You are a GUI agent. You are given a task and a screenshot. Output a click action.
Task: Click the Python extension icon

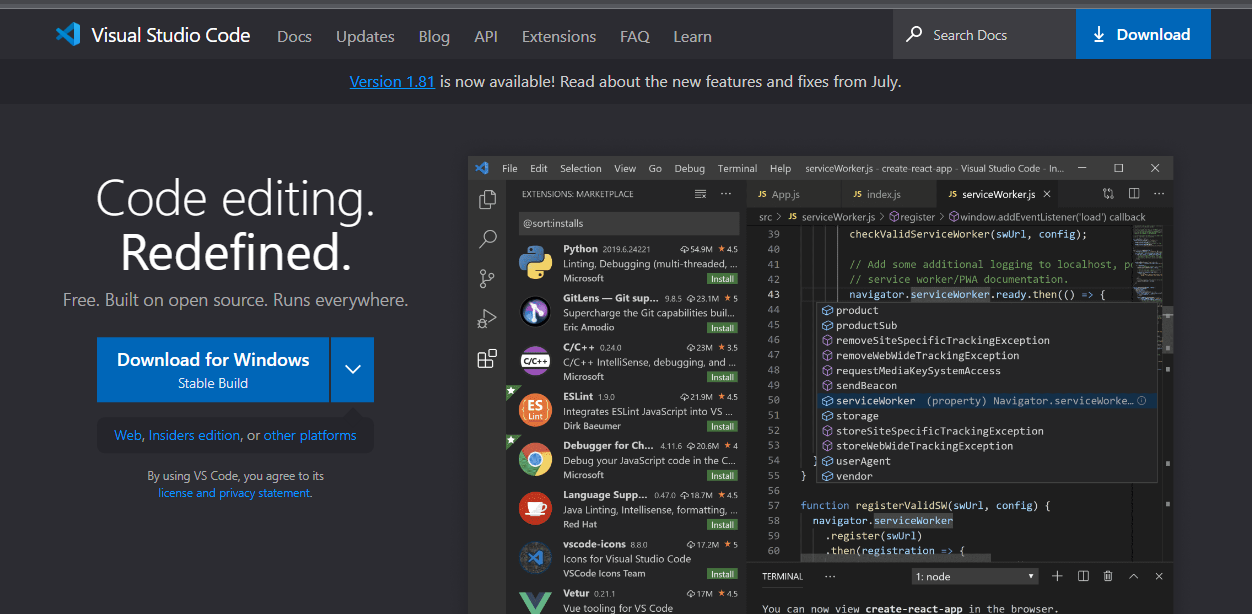pyautogui.click(x=536, y=263)
